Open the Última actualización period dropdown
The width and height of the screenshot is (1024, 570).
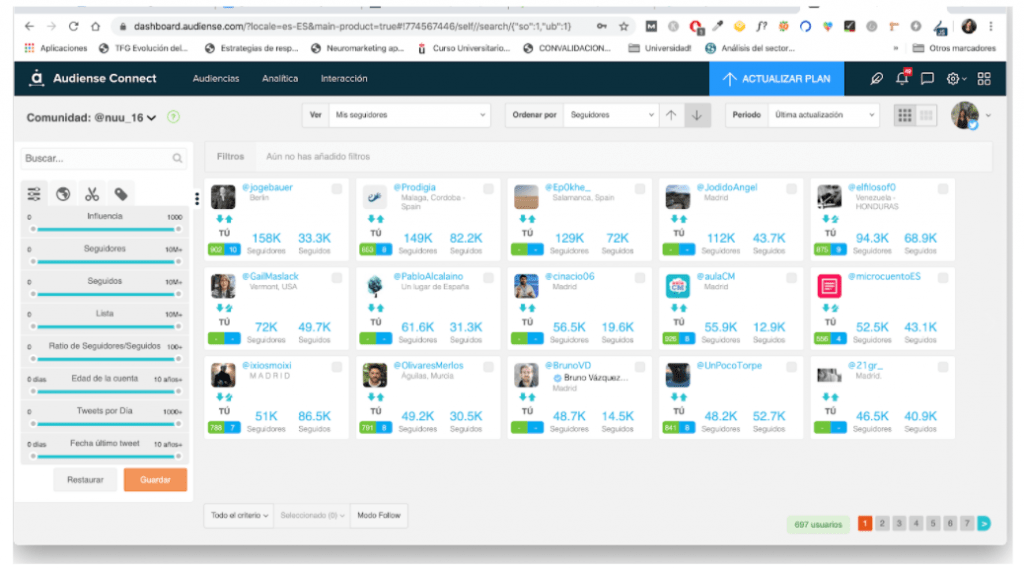click(824, 115)
